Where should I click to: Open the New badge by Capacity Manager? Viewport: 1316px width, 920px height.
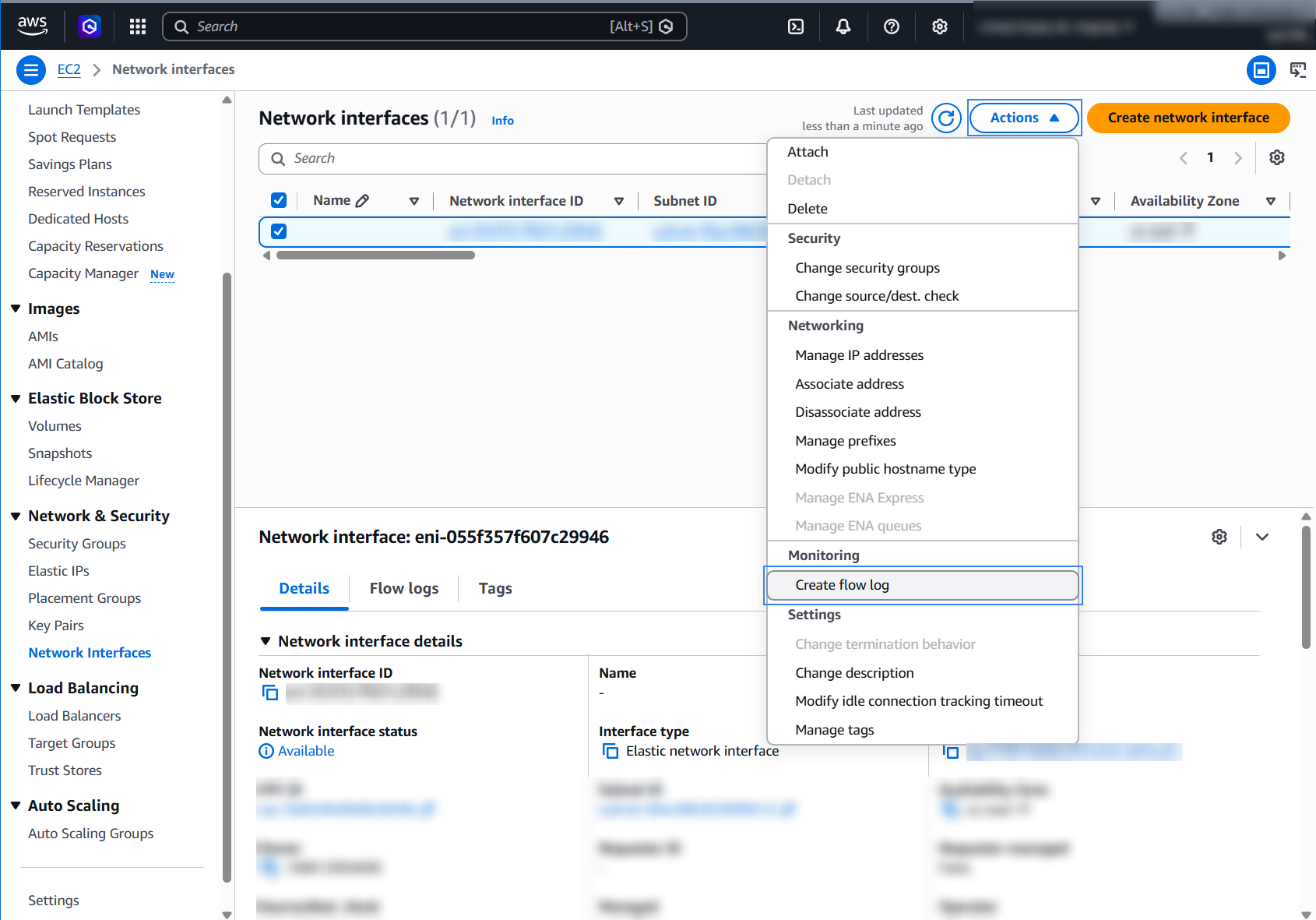[162, 274]
